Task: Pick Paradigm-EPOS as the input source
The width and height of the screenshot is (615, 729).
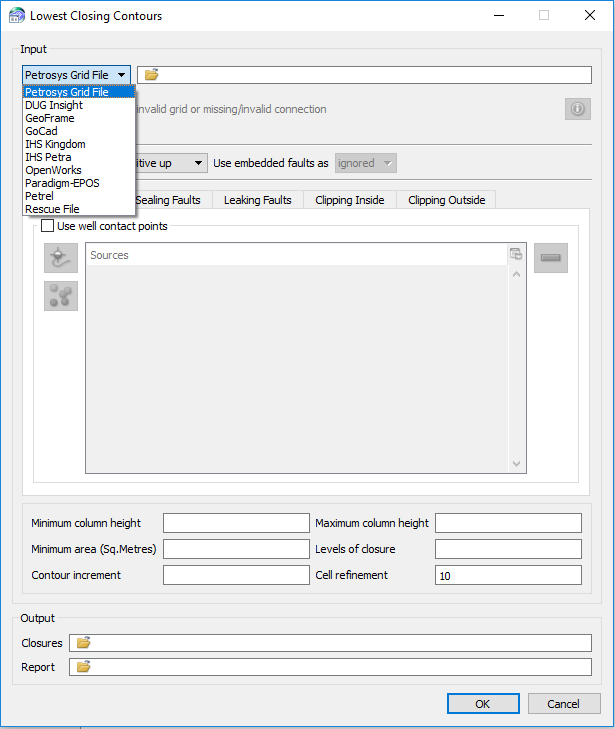Action: (x=62, y=183)
